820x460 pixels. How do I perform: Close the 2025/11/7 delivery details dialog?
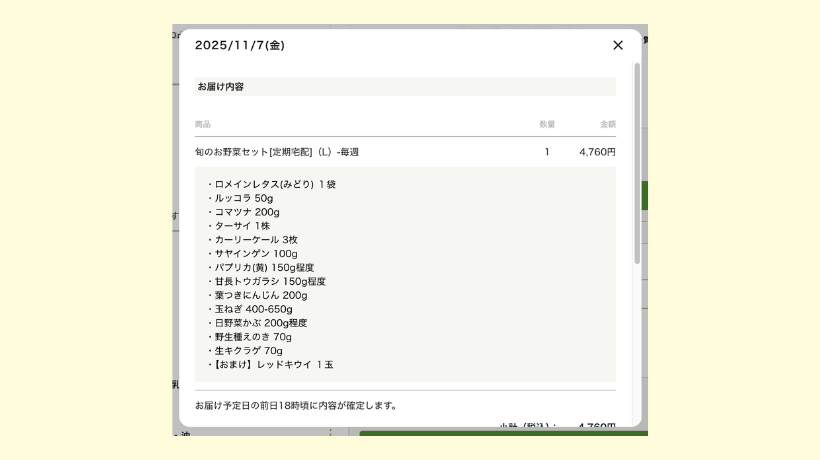pyautogui.click(x=617, y=45)
